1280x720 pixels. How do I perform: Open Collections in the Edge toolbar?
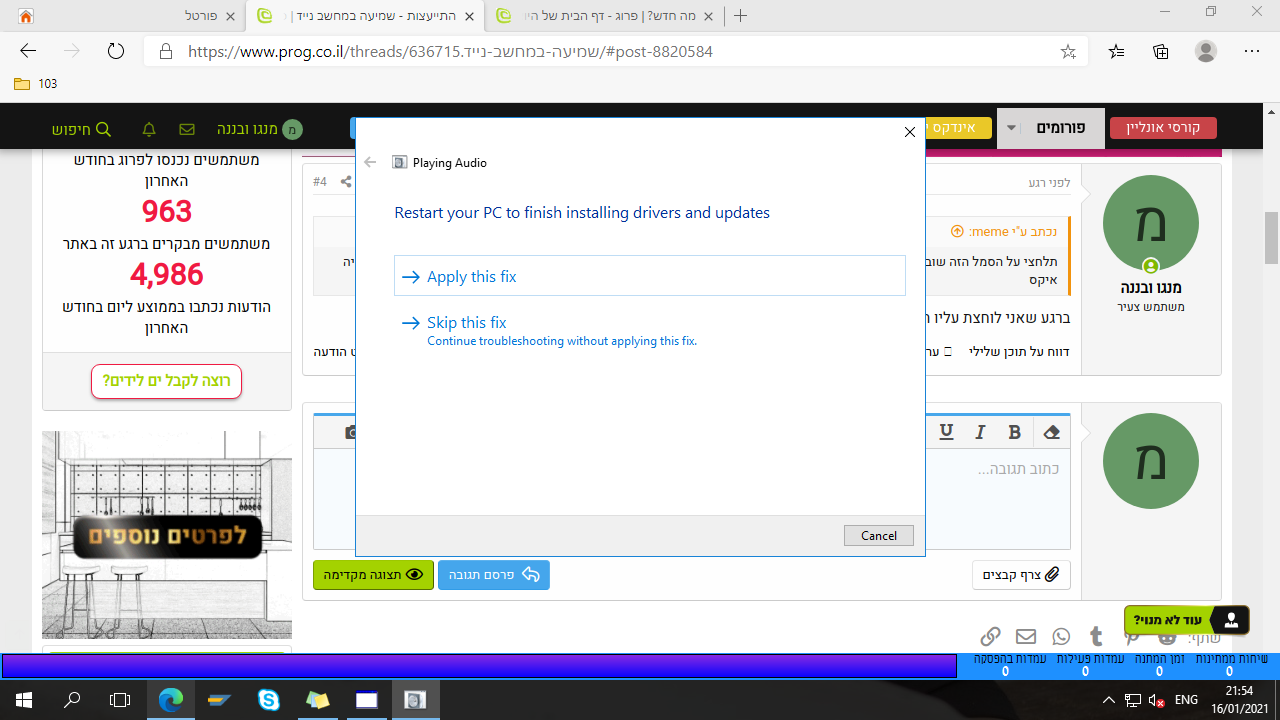pos(1161,51)
